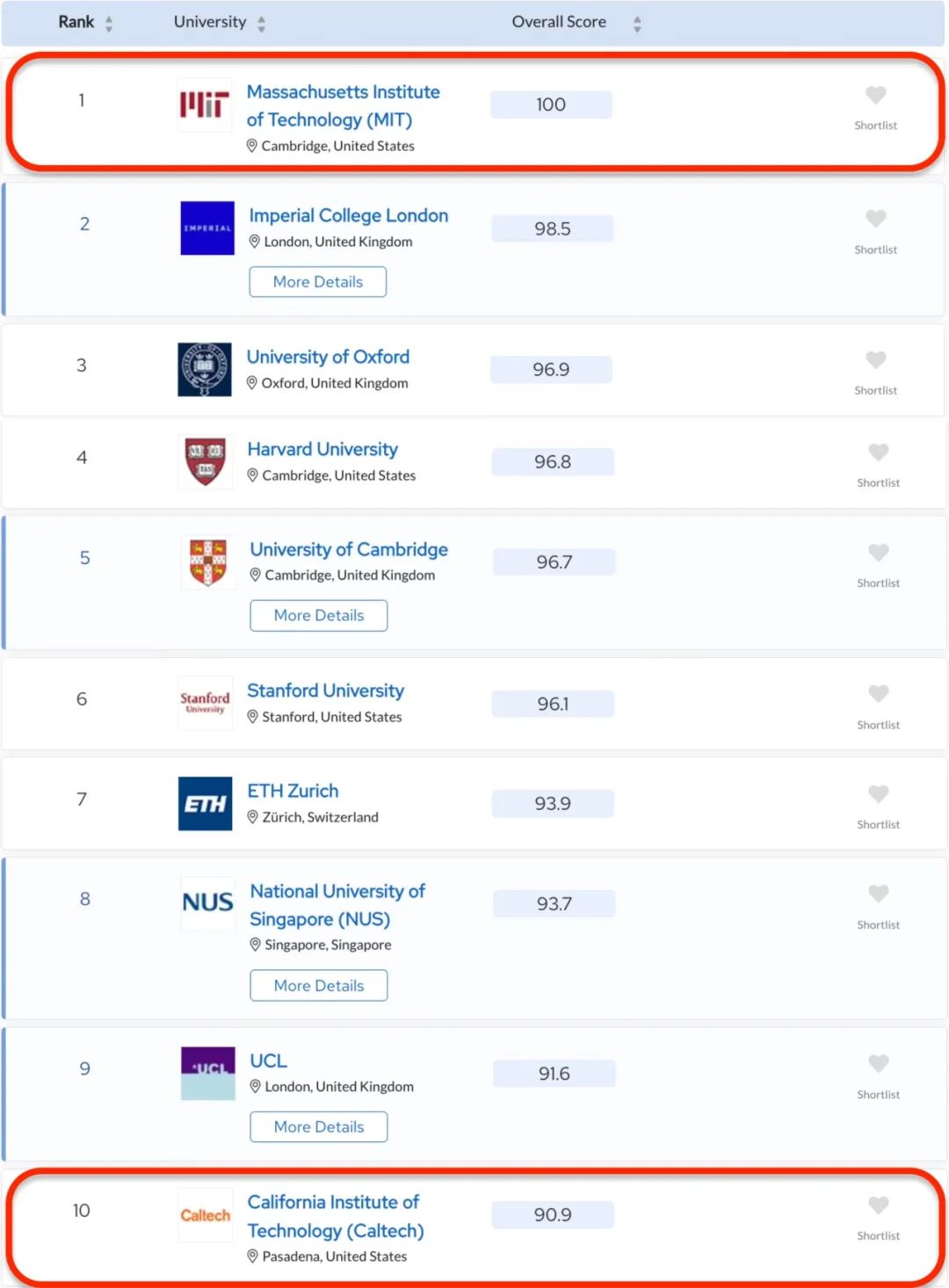Click the Harvard University shield logo
The image size is (949, 1288).
click(x=206, y=462)
